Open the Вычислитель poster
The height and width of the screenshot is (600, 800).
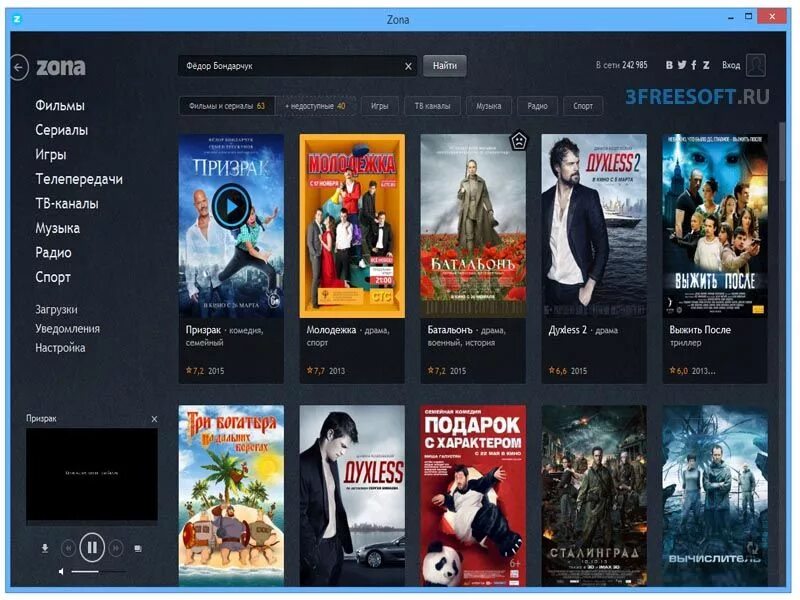tap(715, 496)
